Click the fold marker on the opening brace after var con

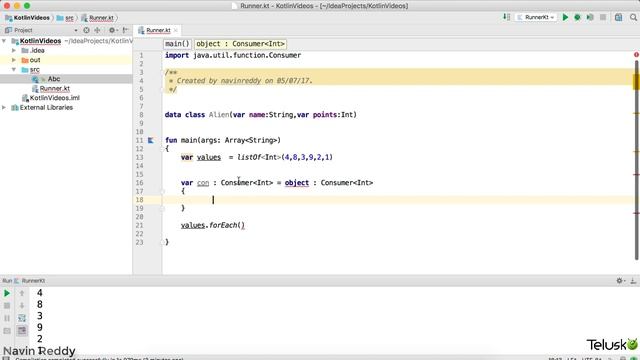coord(162,191)
